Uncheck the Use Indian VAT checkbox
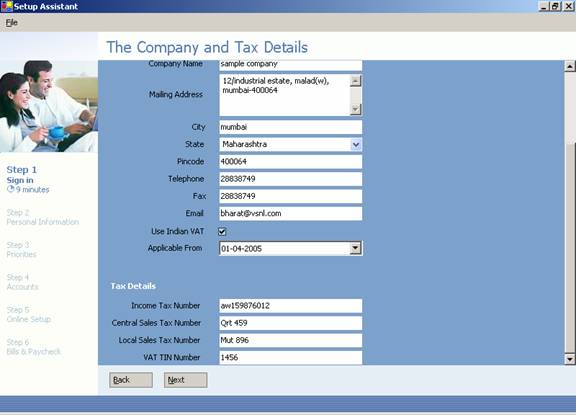This screenshot has height=415, width=576. tap(222, 231)
